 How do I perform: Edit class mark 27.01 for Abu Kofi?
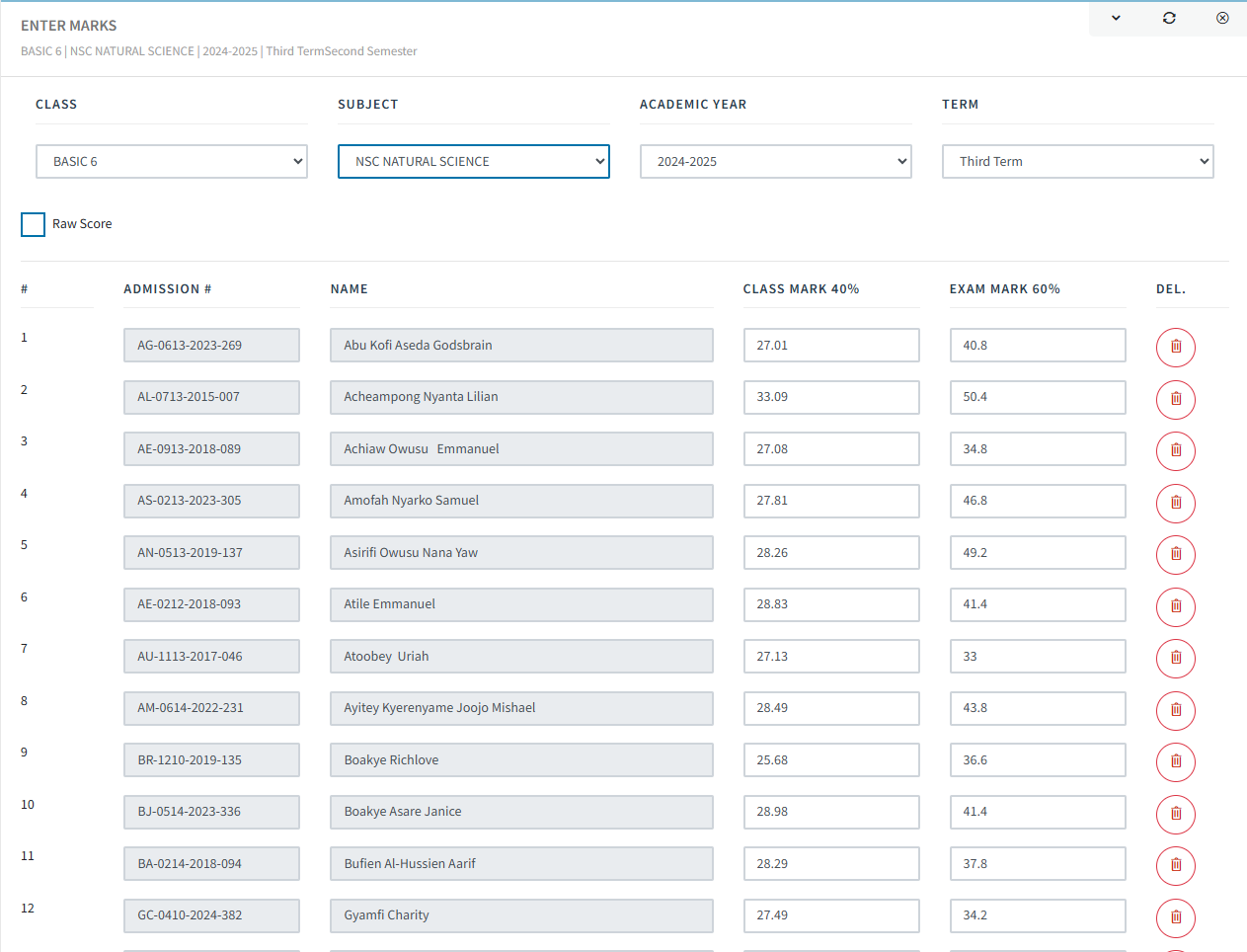(831, 346)
